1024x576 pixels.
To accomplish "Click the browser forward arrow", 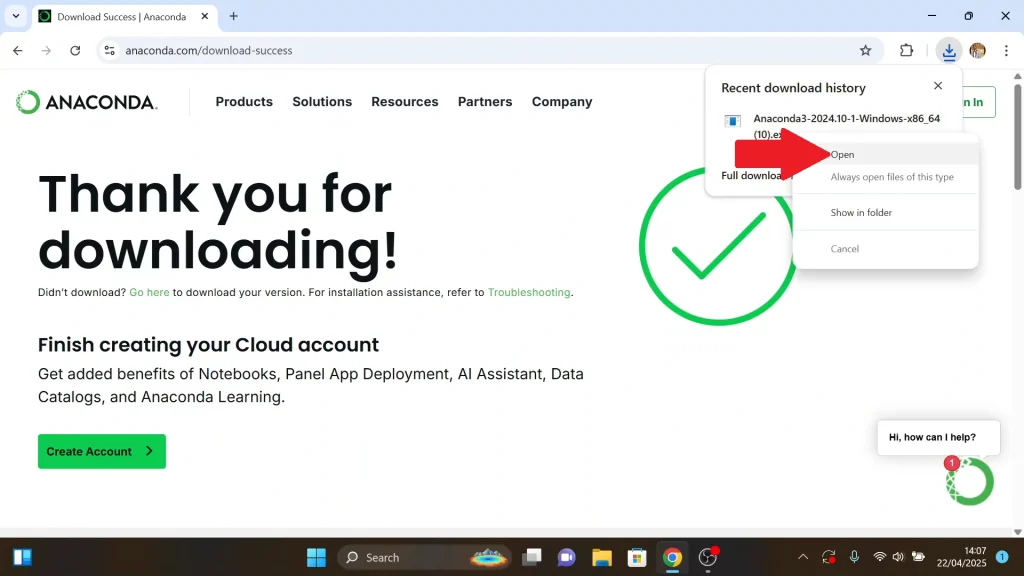I will coord(46,50).
